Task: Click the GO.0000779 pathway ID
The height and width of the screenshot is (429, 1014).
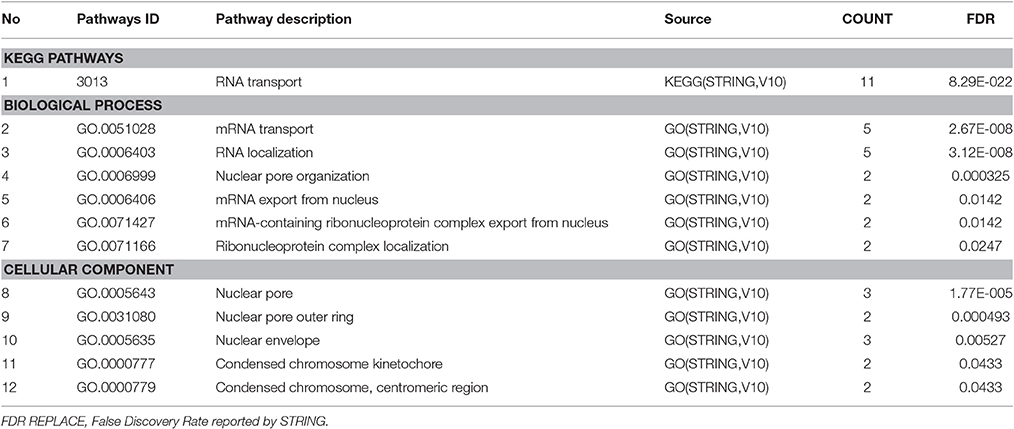Action: [x=116, y=388]
